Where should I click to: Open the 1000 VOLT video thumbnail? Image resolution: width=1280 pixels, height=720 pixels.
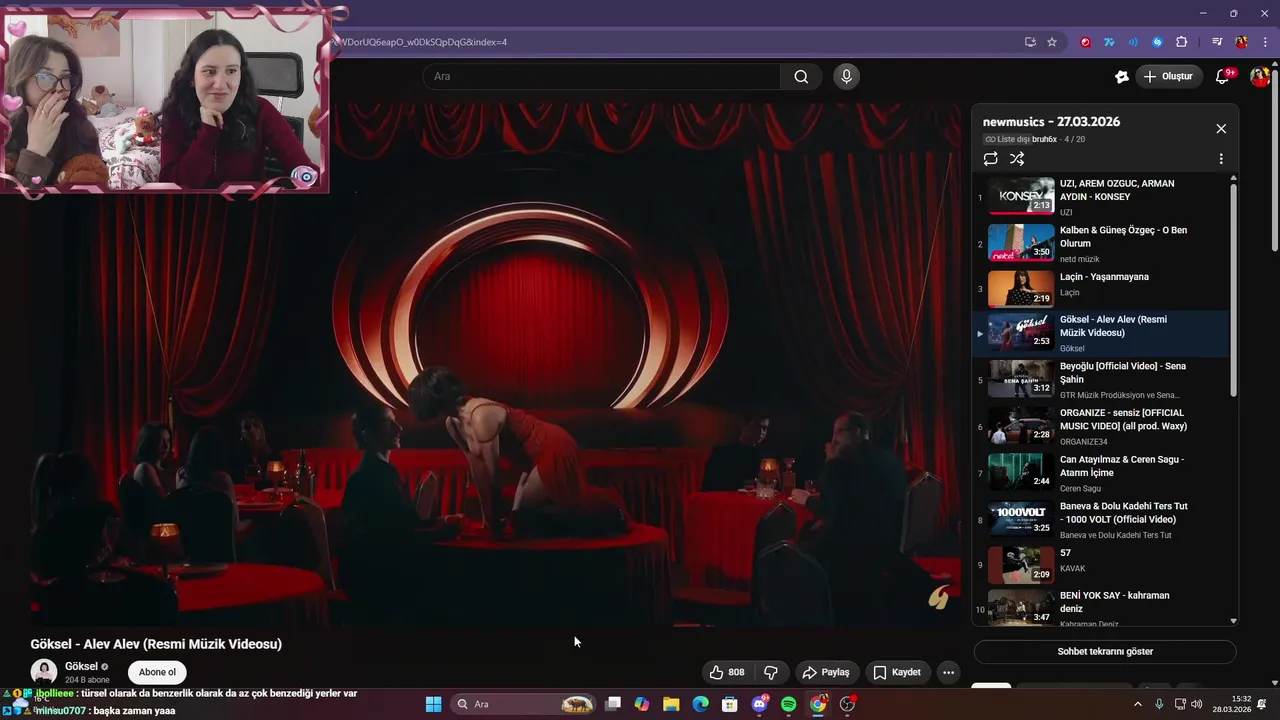tap(1021, 518)
